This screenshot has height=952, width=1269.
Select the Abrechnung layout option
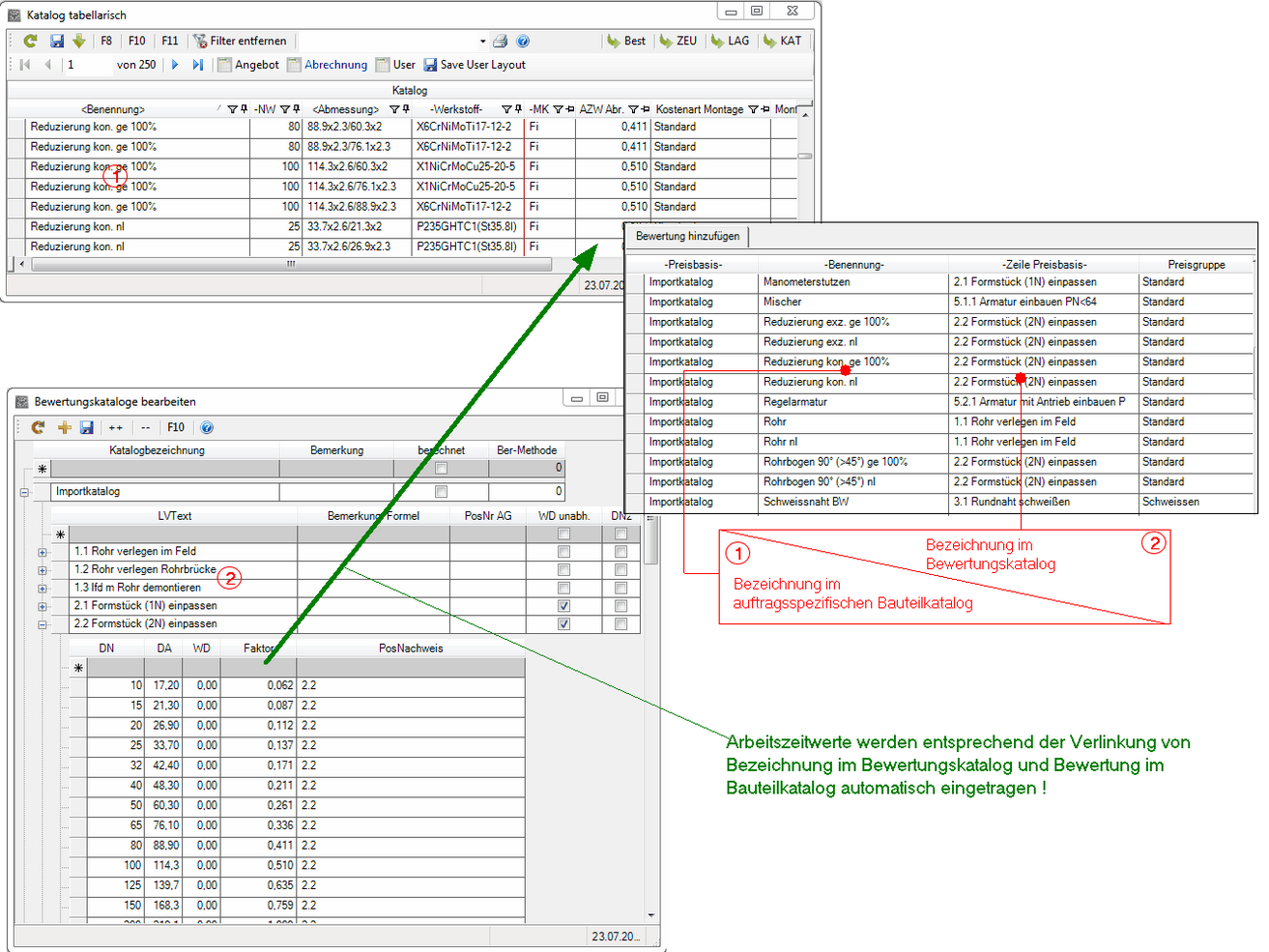[x=327, y=65]
